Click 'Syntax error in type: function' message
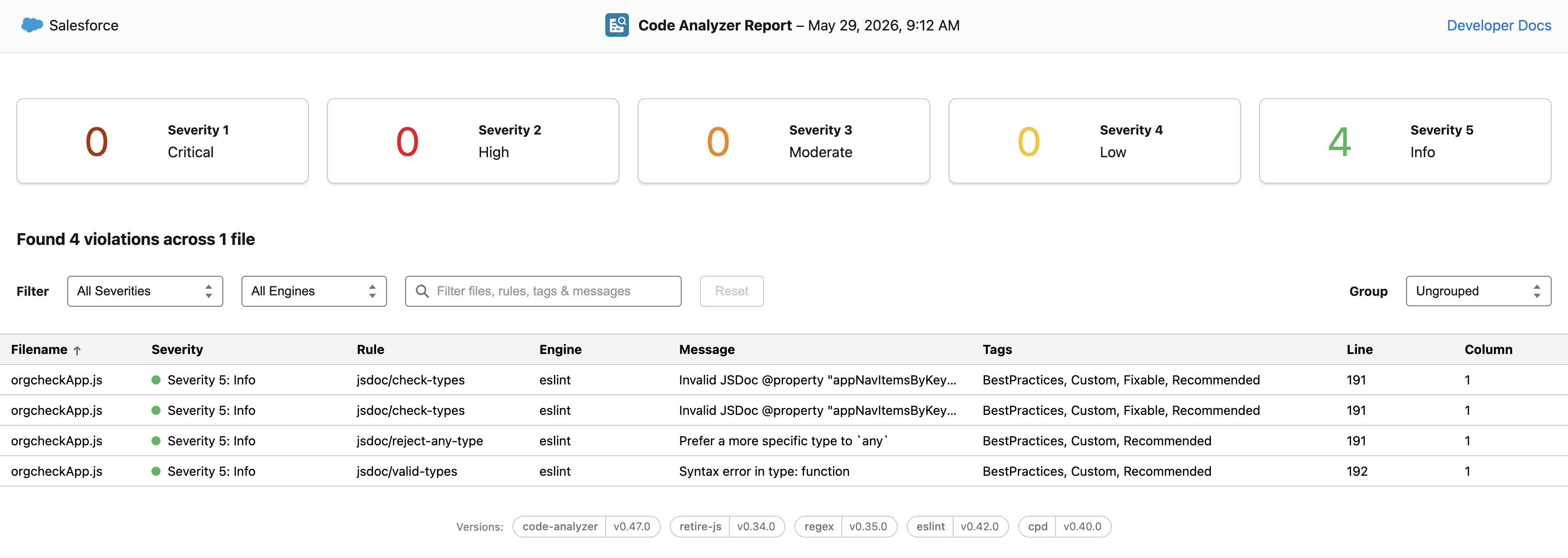 [764, 471]
